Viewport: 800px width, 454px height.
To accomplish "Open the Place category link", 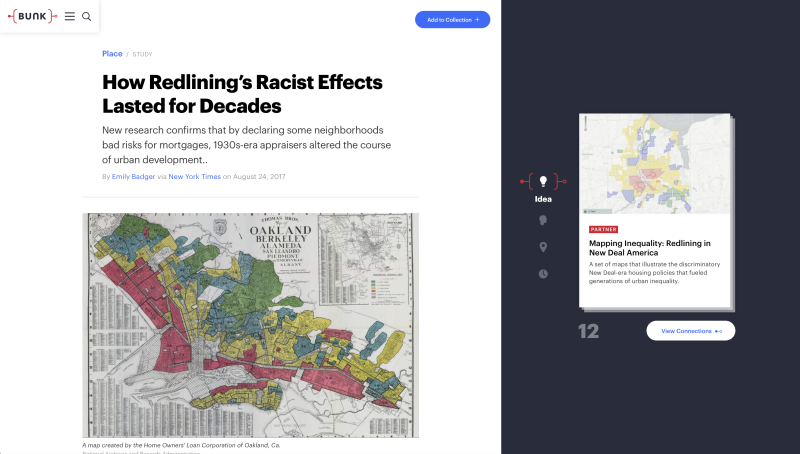I will point(112,54).
